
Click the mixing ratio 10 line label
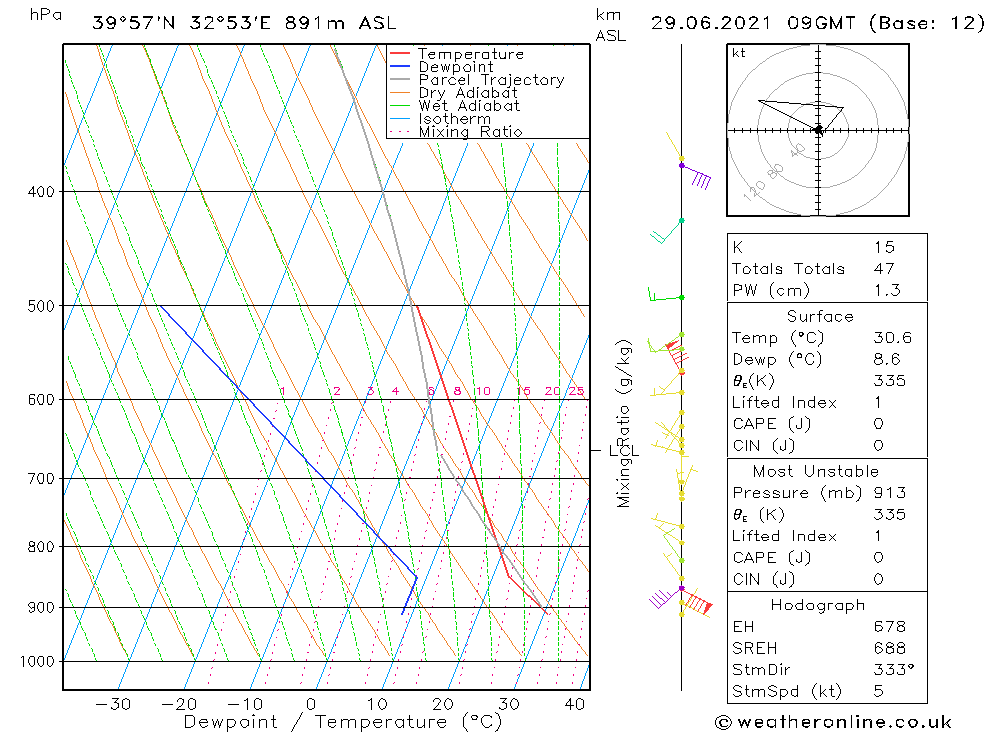click(x=483, y=391)
